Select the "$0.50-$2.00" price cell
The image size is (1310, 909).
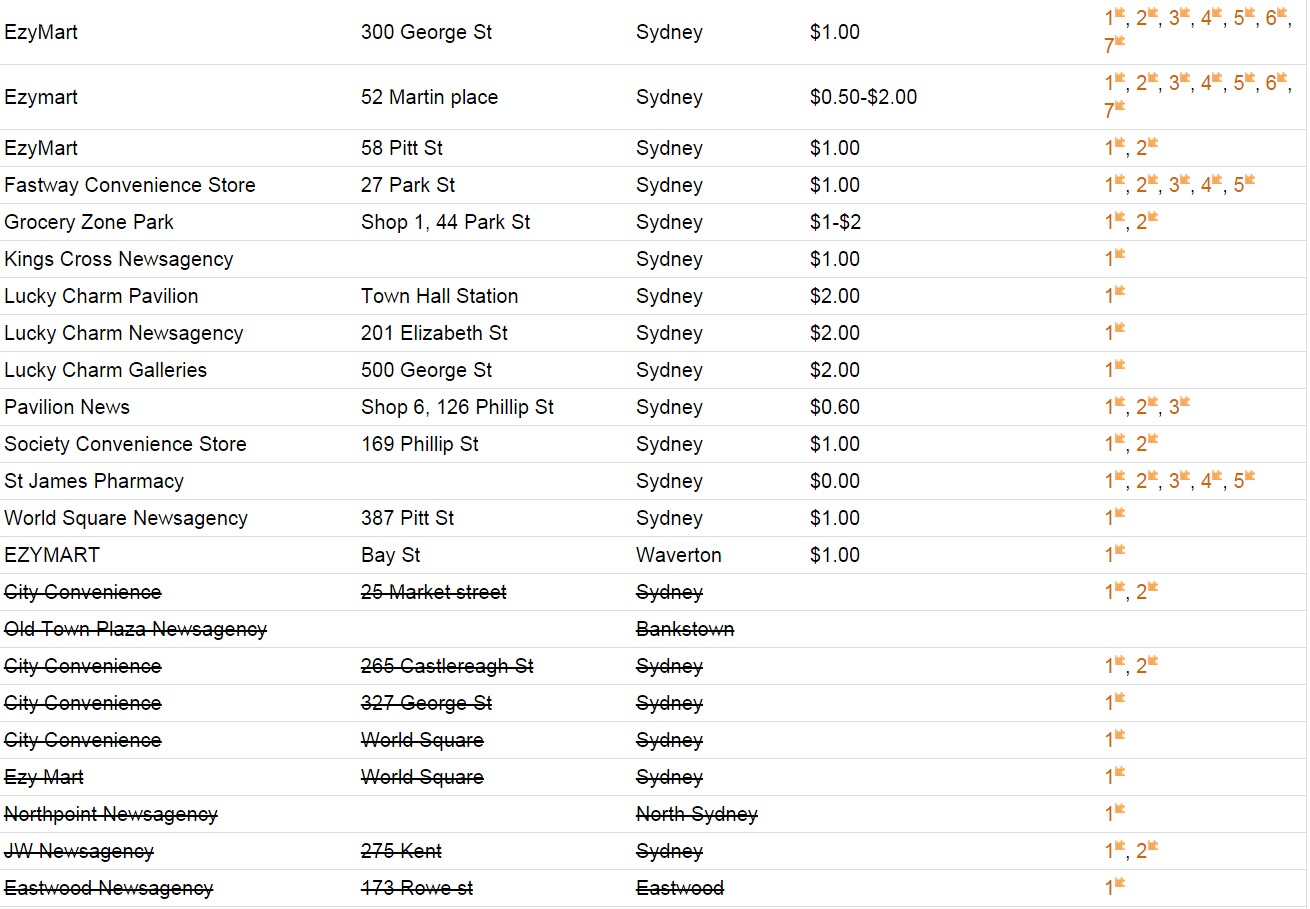coord(864,97)
